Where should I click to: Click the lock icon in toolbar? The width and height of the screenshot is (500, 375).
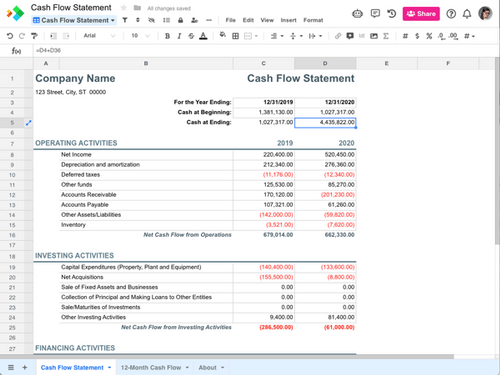[180, 20]
